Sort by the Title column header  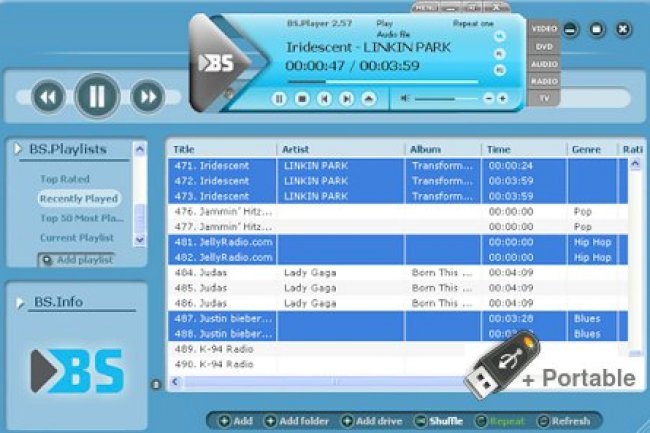point(222,149)
